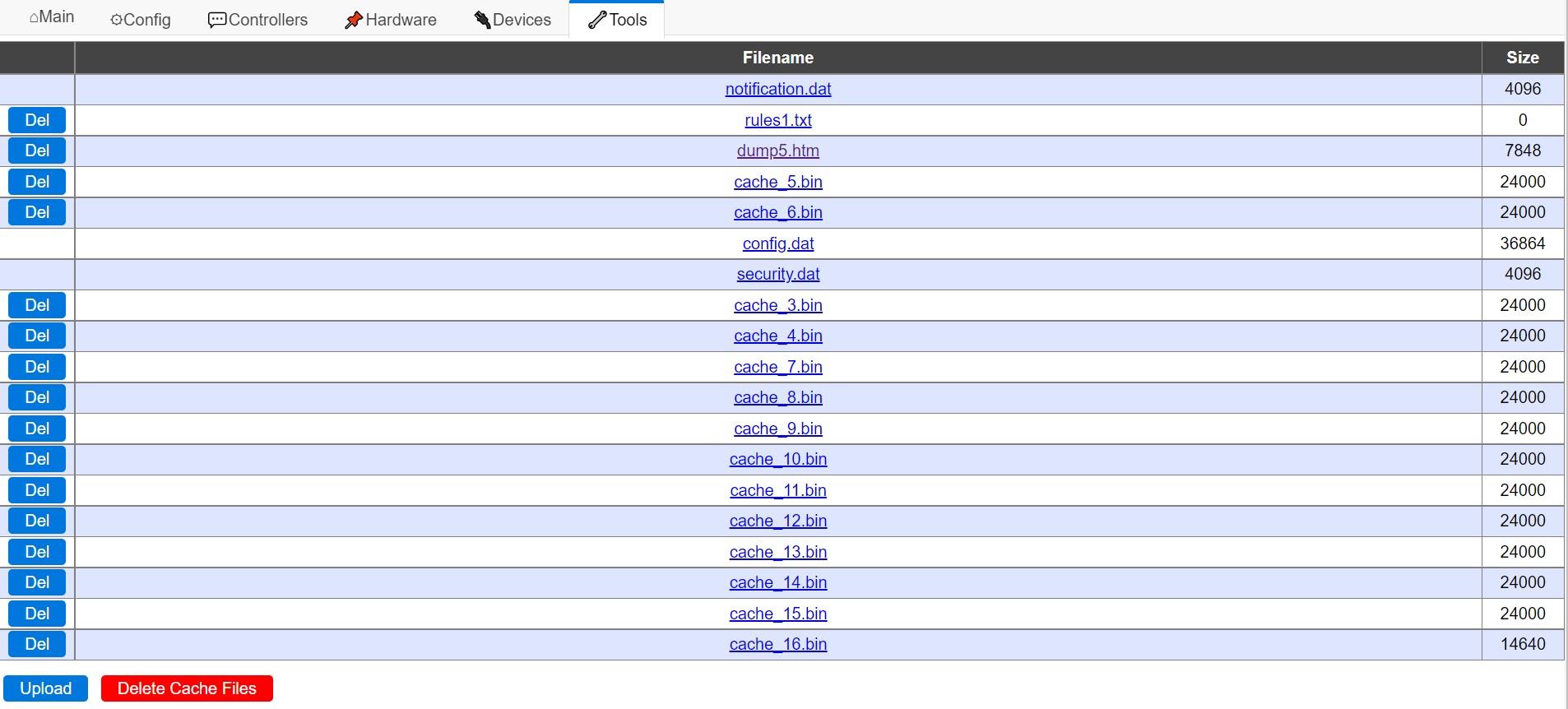Viewport: 1568px width, 709px height.
Task: Switch to the Config tab
Action: pos(141,19)
